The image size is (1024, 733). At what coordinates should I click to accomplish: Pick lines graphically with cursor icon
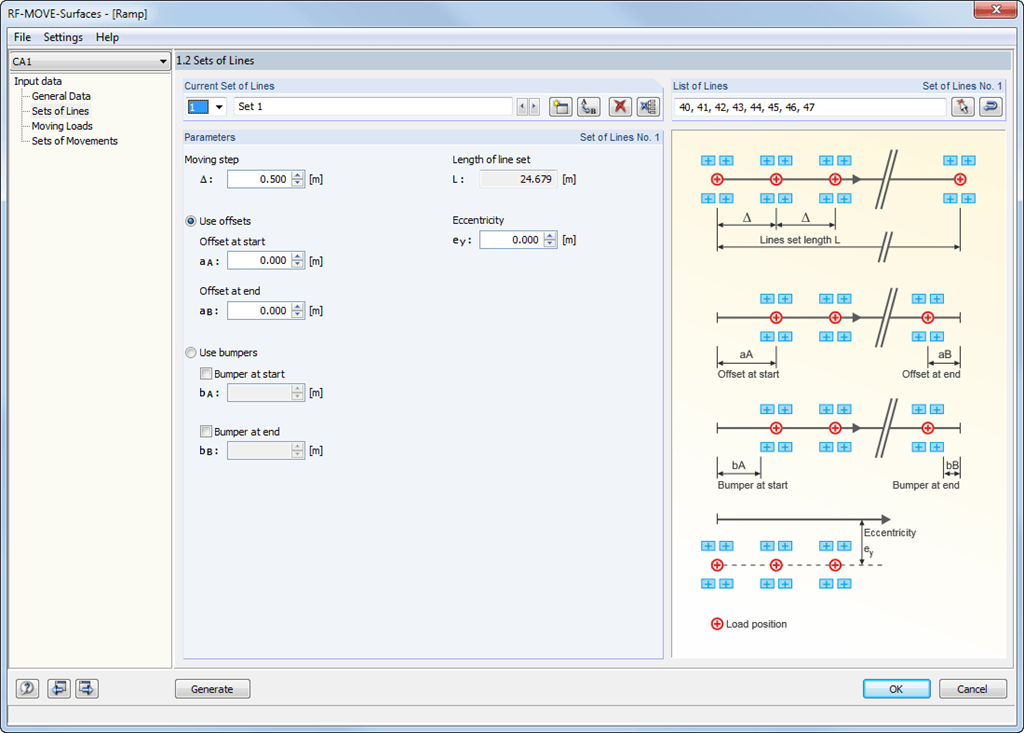(x=963, y=106)
